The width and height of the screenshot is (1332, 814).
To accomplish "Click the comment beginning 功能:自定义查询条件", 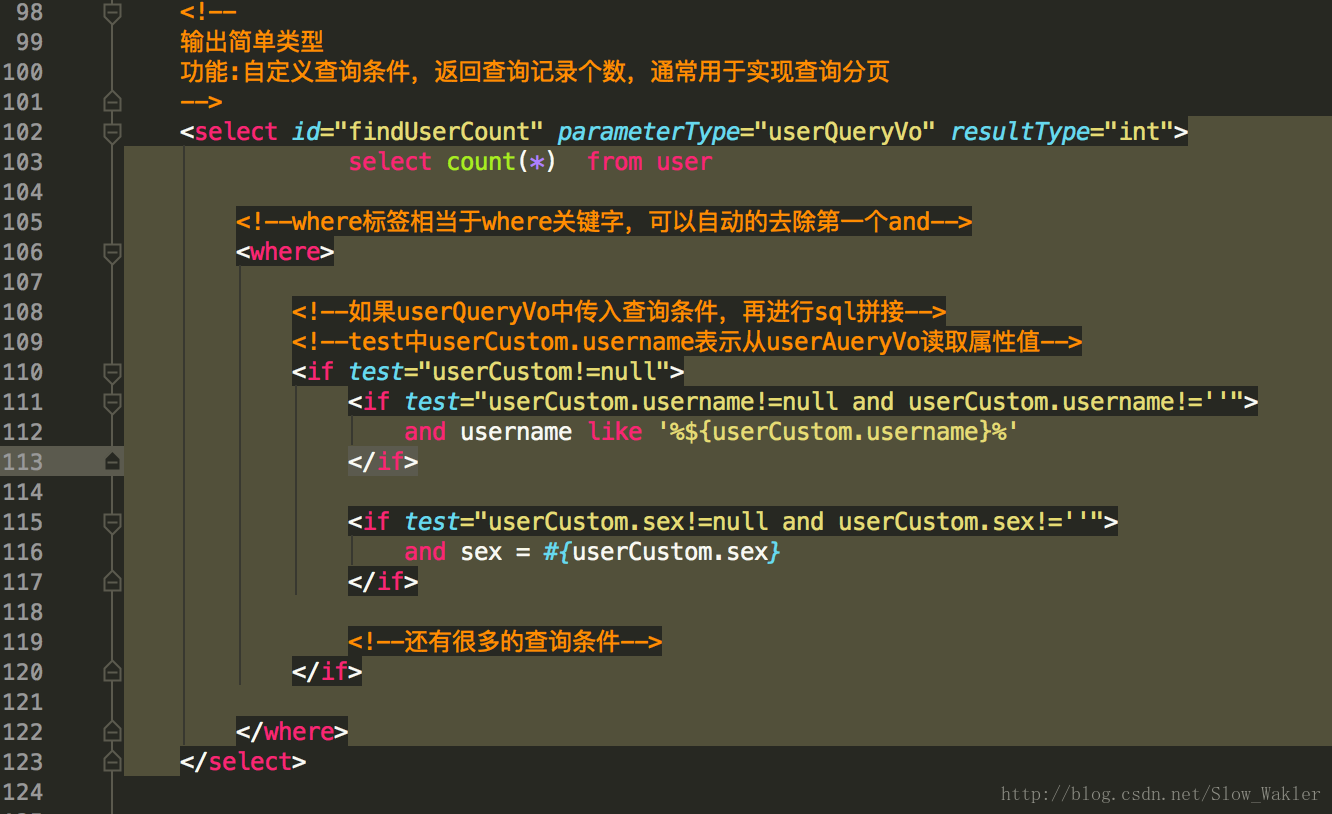I will (535, 72).
